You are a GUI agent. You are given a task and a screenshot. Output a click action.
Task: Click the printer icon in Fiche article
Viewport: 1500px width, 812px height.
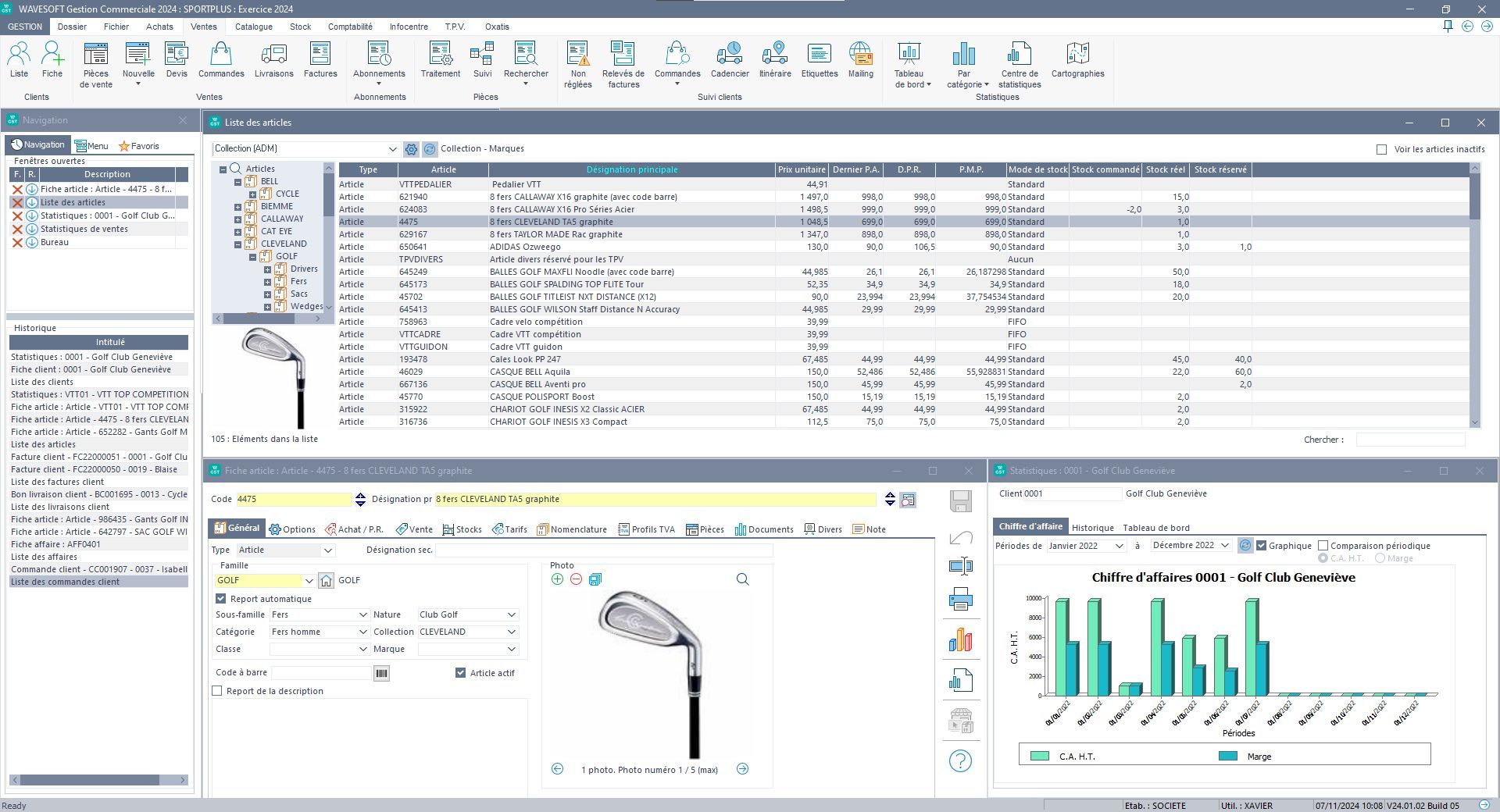tap(961, 600)
